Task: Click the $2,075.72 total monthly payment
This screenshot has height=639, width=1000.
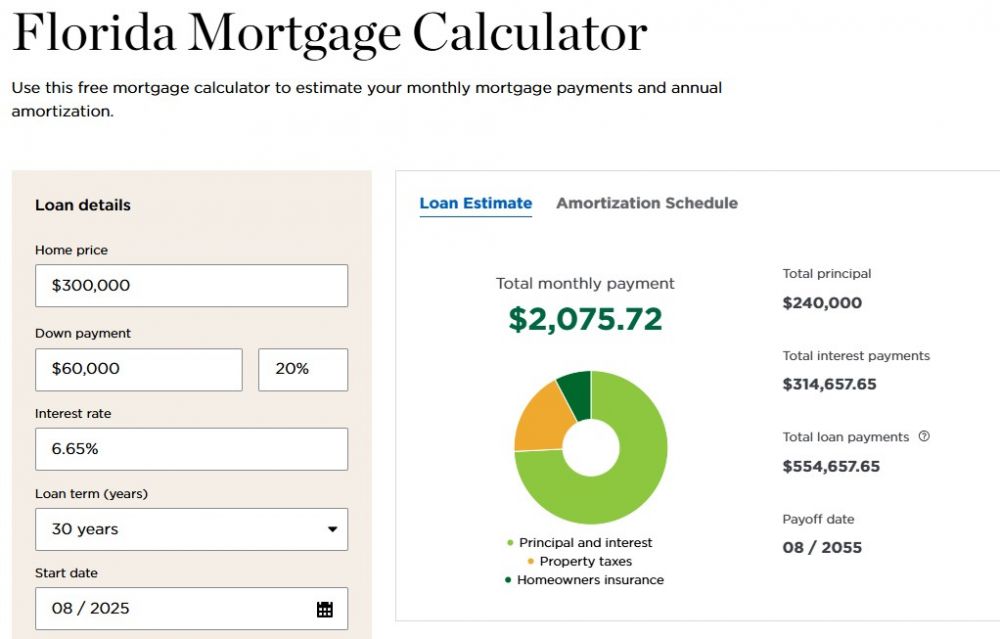Action: (x=585, y=319)
